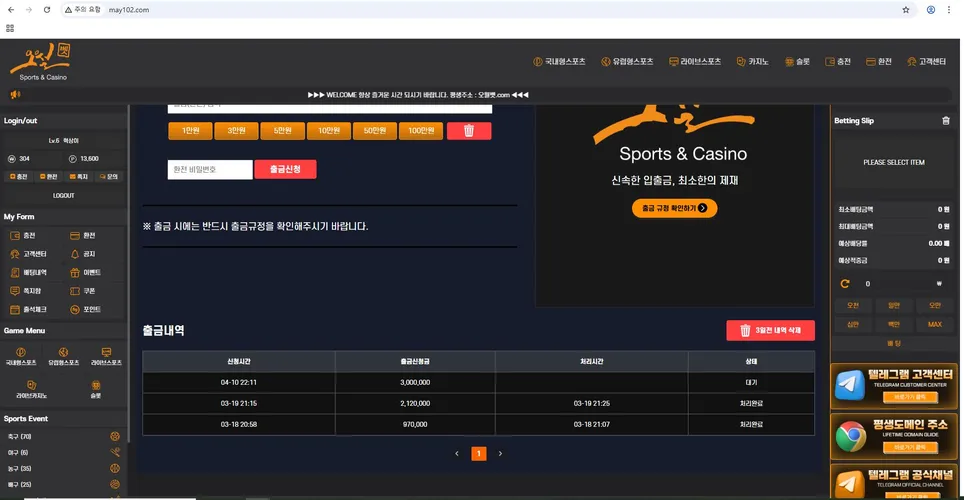Clear the Betting Slip with trash icon
Image resolution: width=964 pixels, height=500 pixels.
pyautogui.click(x=946, y=121)
